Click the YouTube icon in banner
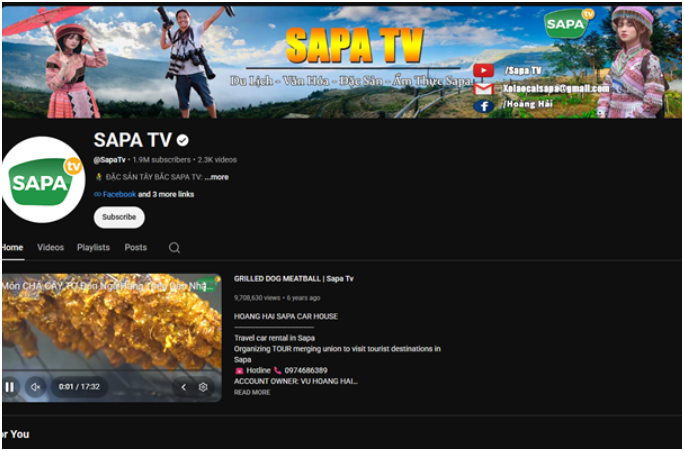Screen dimensions: 684x451 (x=483, y=70)
